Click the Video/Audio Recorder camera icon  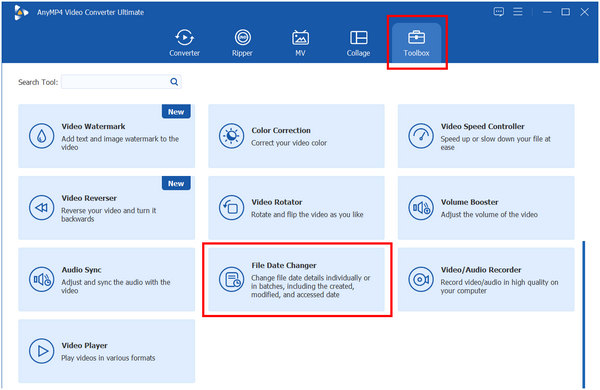421,279
